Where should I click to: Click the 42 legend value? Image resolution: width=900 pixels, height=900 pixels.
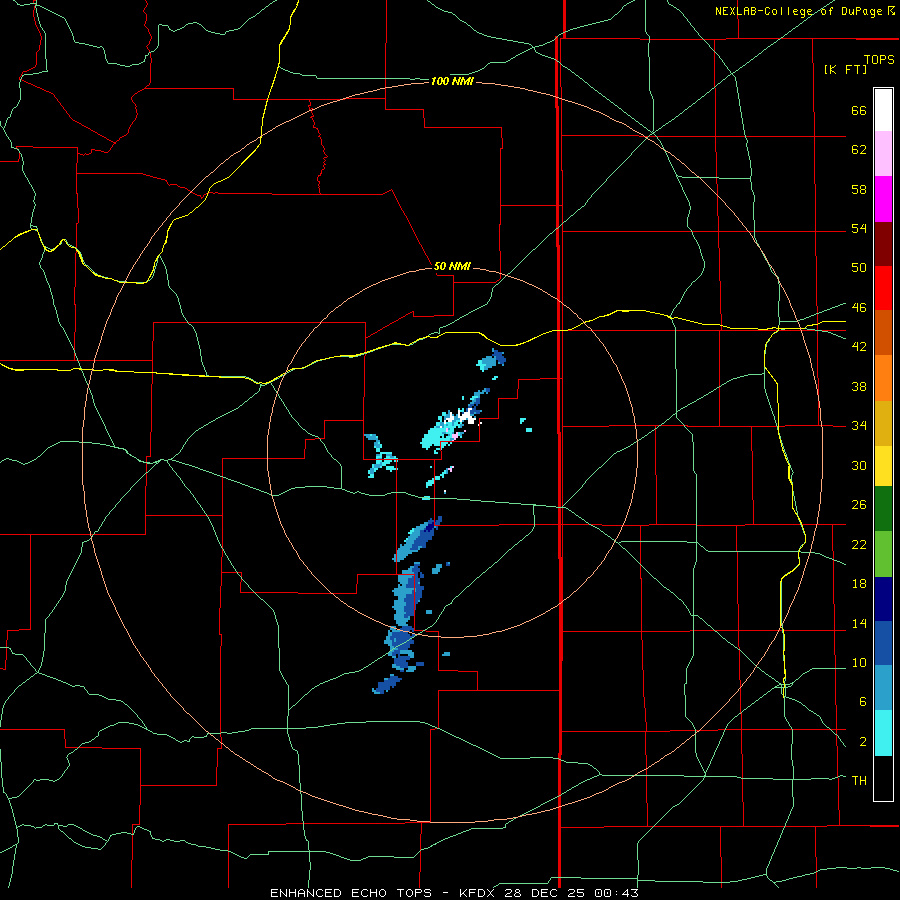point(859,346)
